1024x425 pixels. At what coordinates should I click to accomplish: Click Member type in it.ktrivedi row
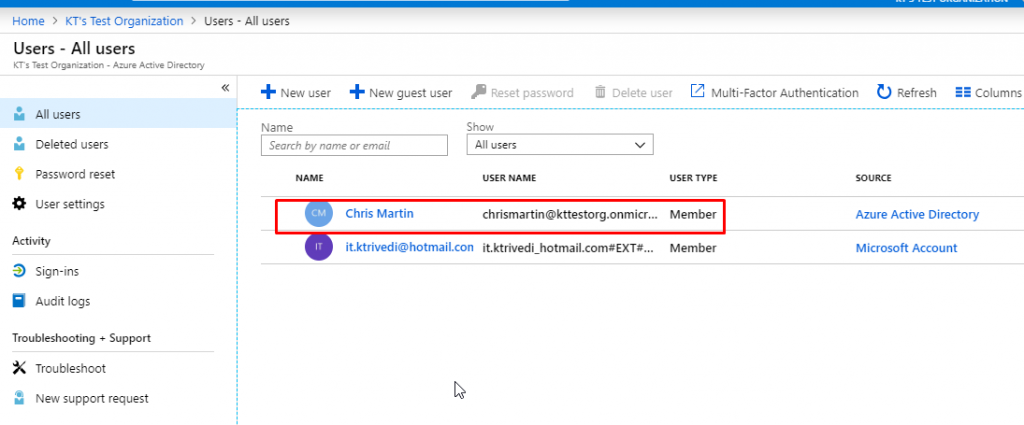click(693, 248)
